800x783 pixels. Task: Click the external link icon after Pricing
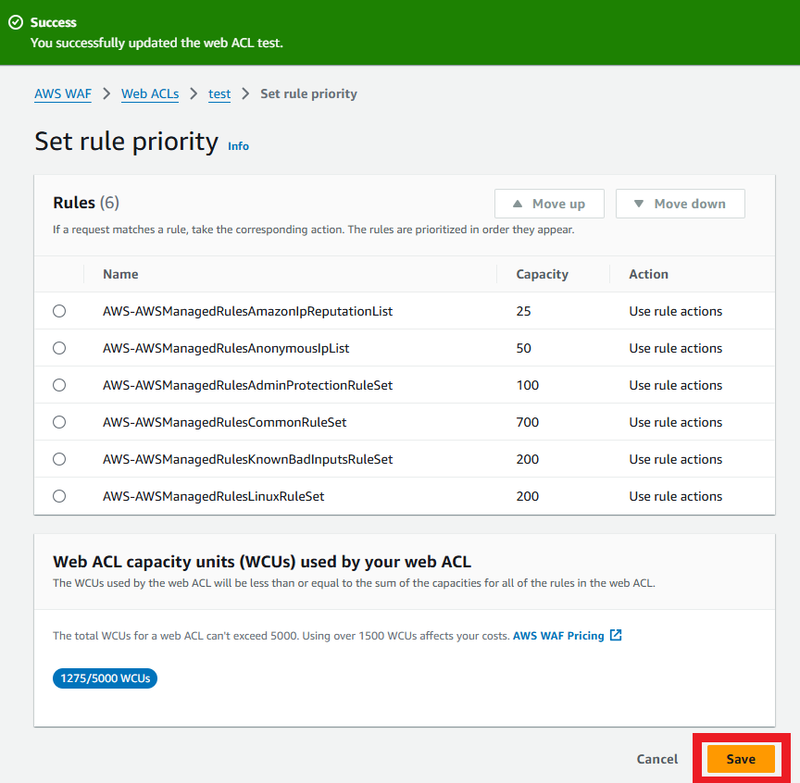click(616, 635)
